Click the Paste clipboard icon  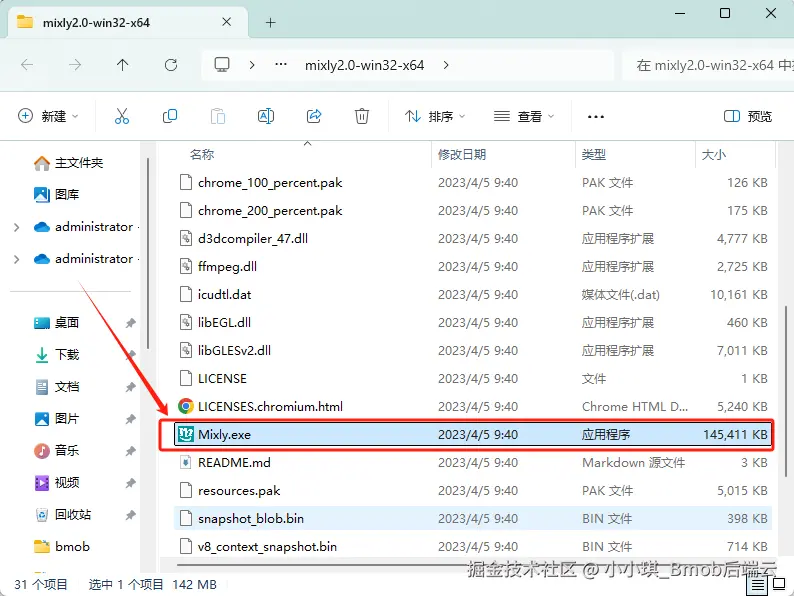[x=218, y=116]
